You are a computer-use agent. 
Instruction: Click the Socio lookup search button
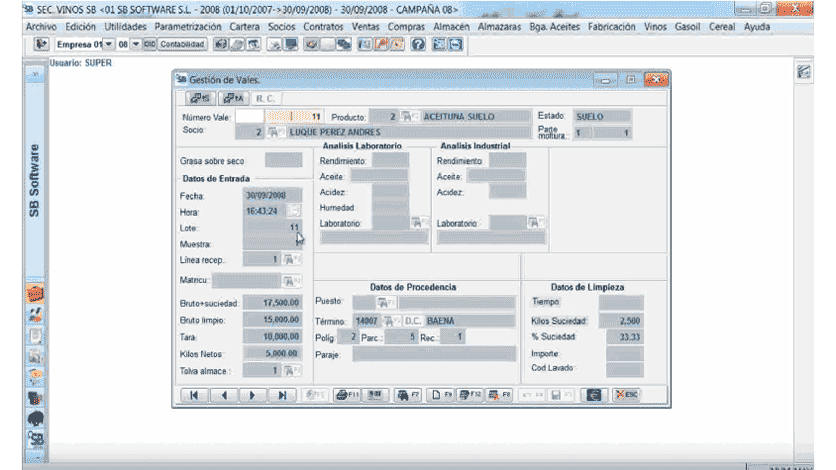[275, 131]
